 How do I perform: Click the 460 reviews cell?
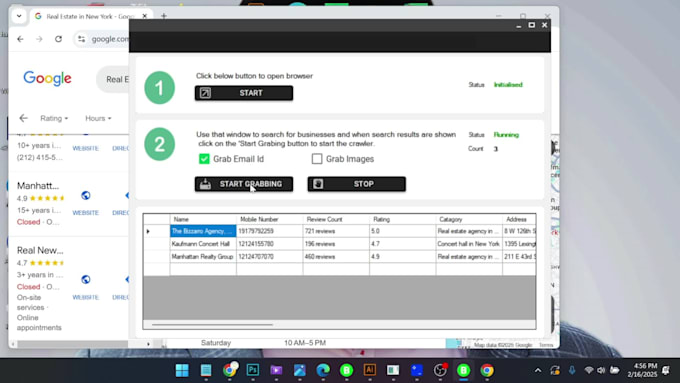[336, 256]
